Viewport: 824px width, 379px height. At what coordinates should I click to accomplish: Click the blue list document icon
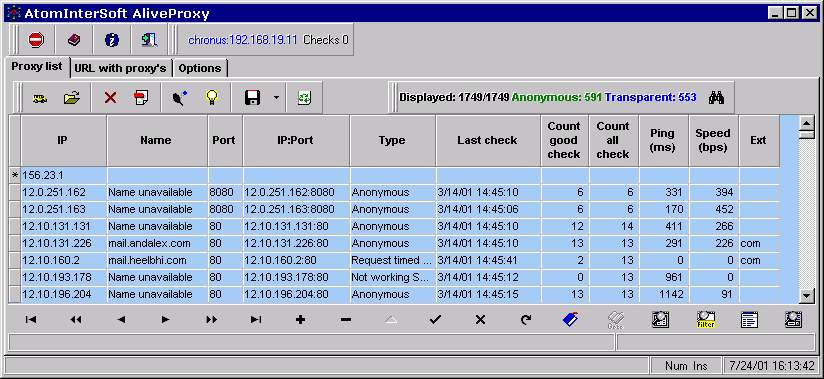pyautogui.click(x=749, y=320)
